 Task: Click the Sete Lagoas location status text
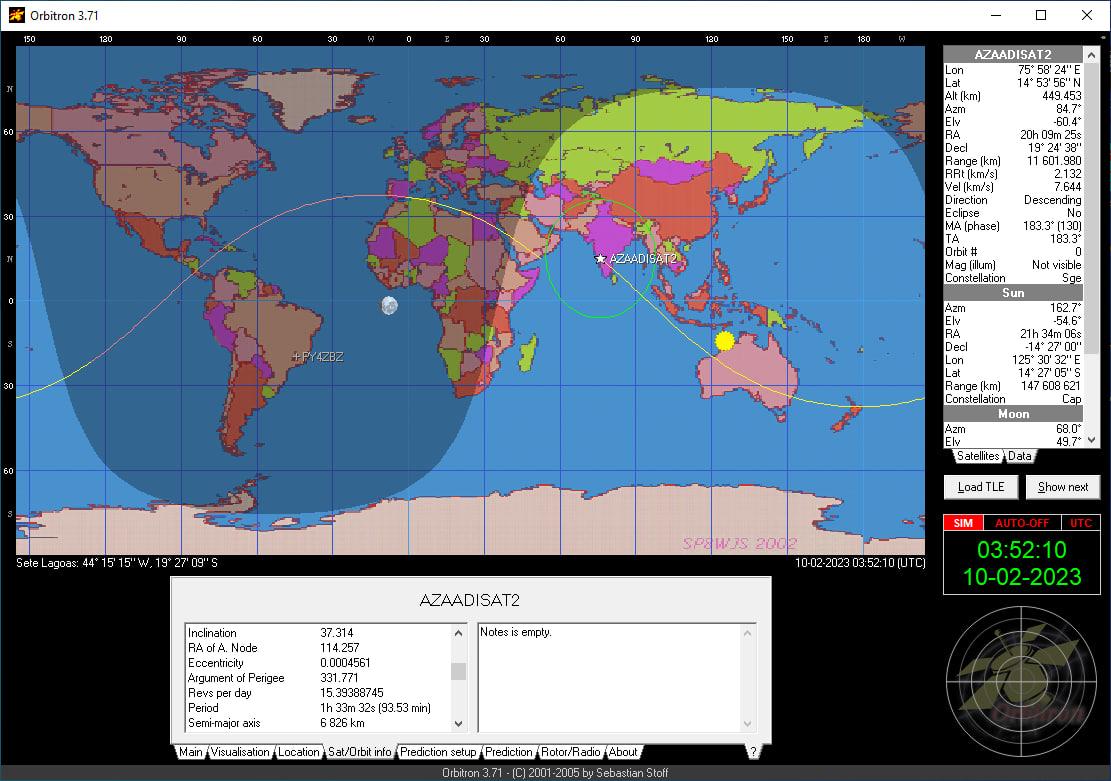click(117, 563)
